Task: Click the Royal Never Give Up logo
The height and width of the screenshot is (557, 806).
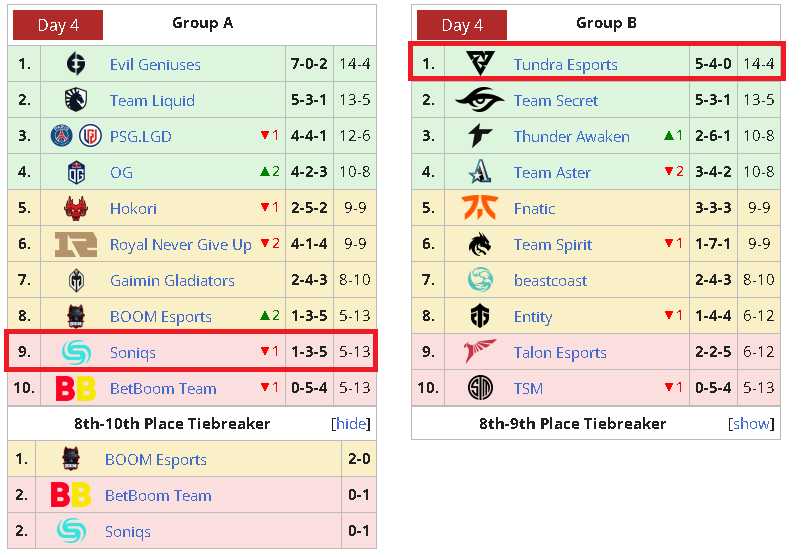Action: [76, 244]
